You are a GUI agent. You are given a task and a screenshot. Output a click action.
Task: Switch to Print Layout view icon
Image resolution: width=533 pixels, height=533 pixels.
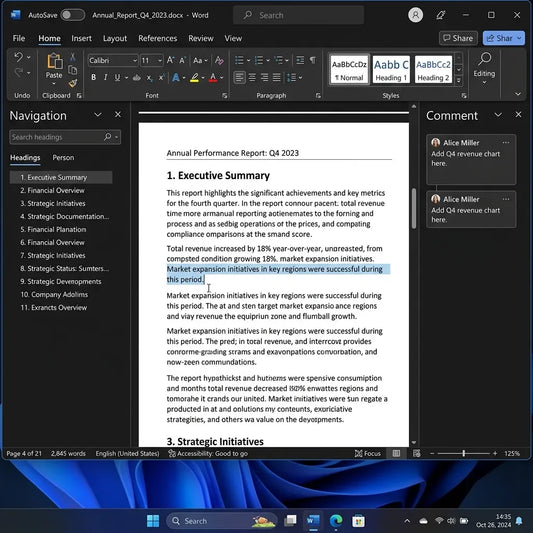[417, 453]
